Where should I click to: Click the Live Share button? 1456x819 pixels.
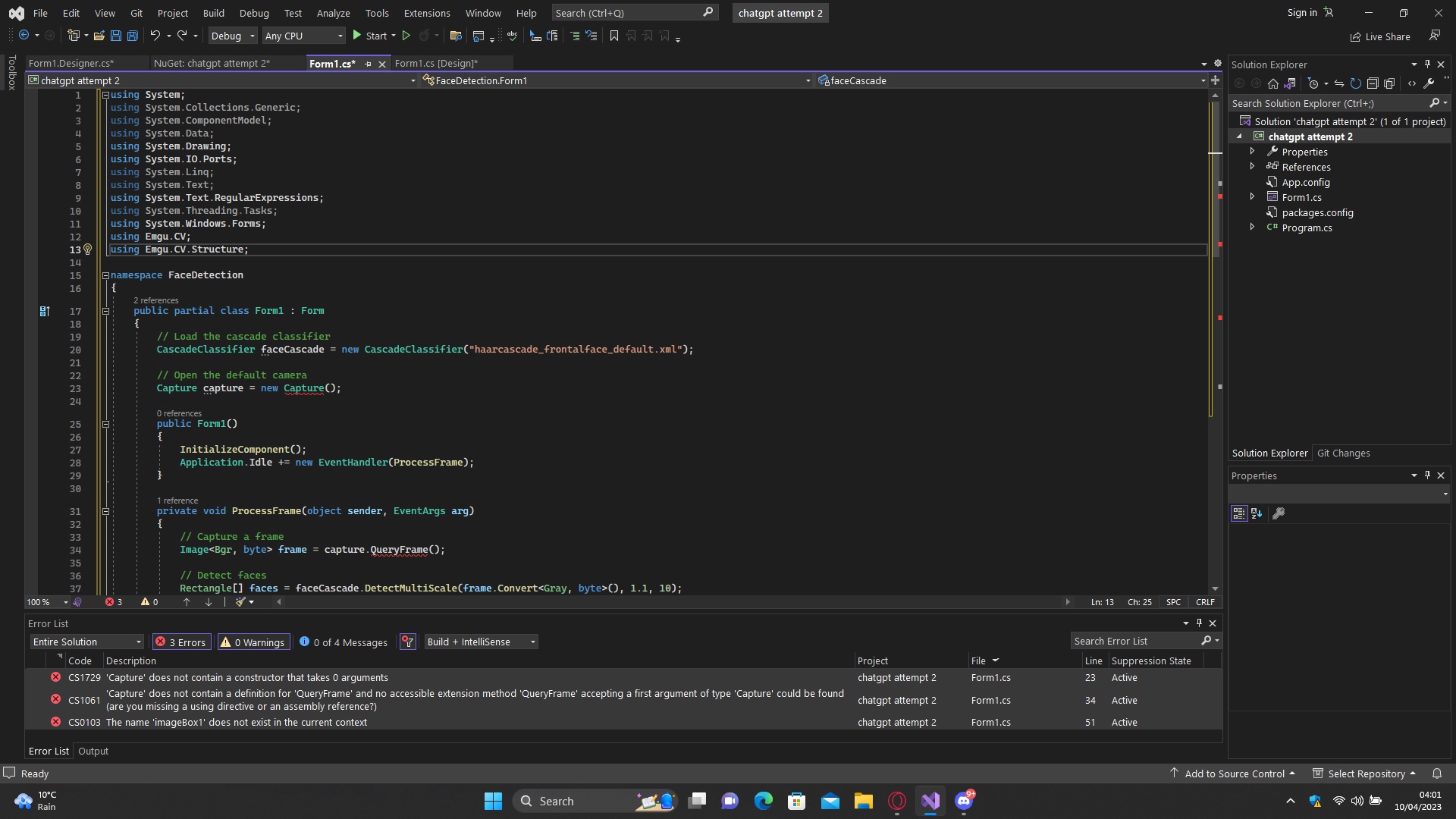click(1380, 36)
